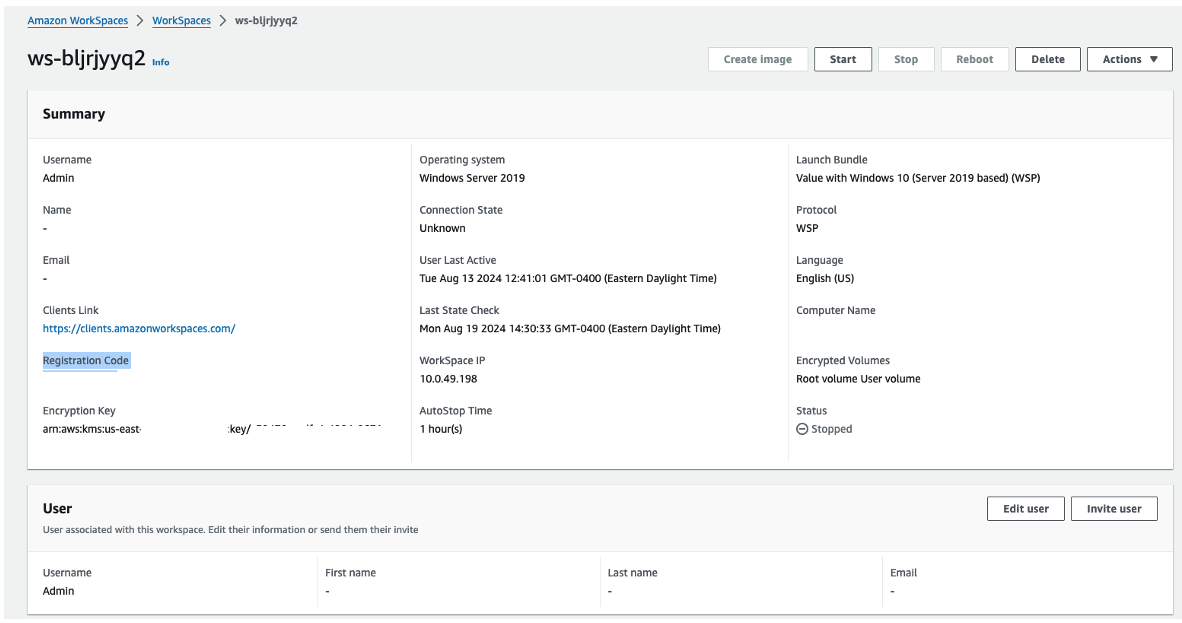
Task: Start the WorkSpace
Action: pyautogui.click(x=843, y=60)
